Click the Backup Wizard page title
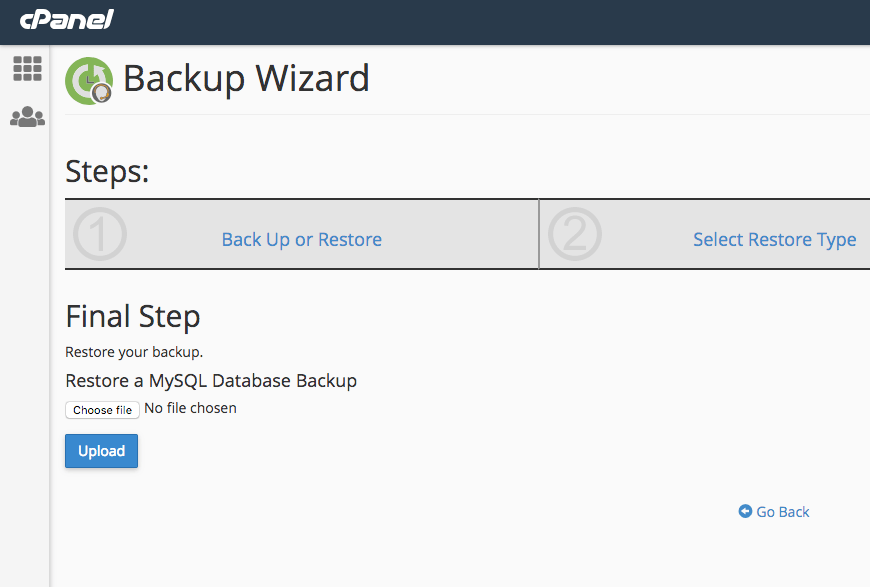Viewport: 870px width, 587px height. click(246, 79)
